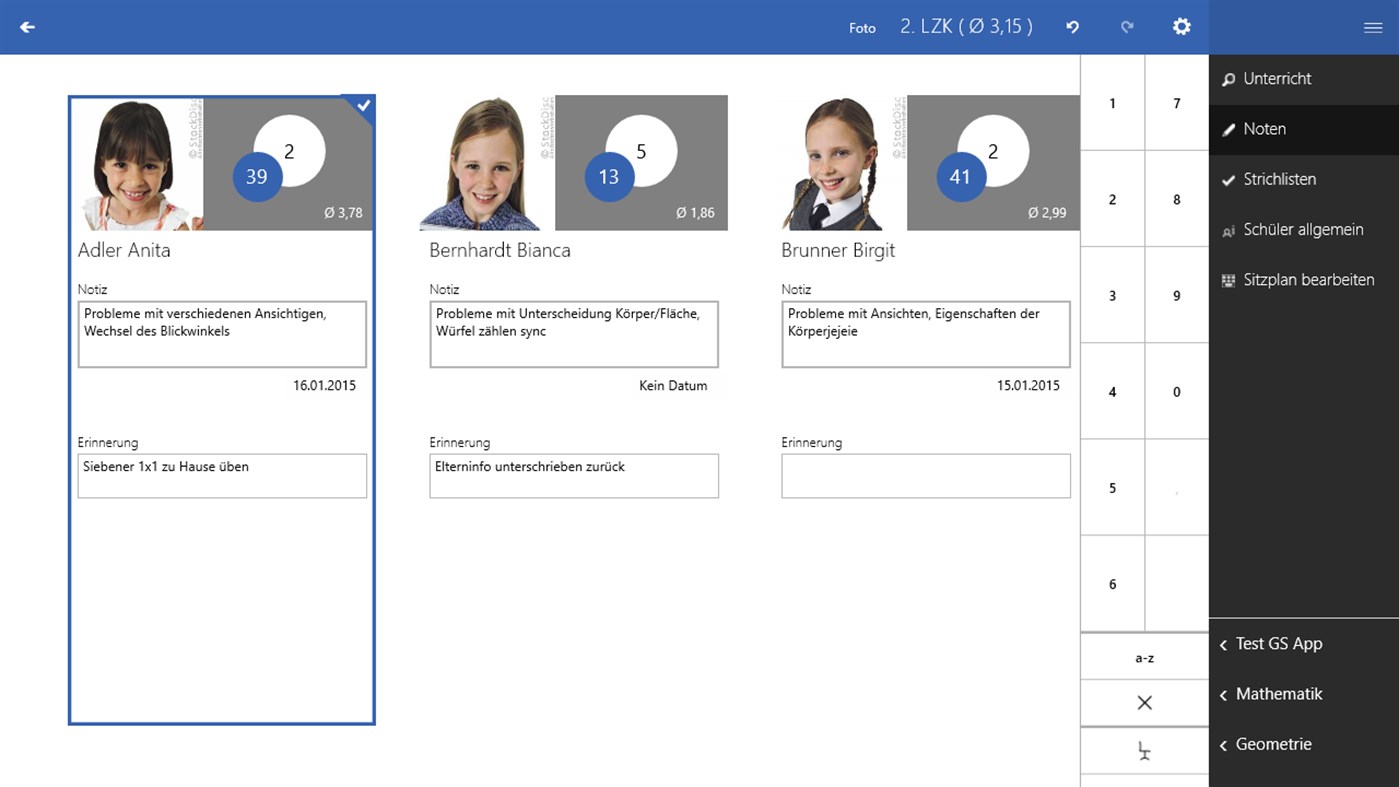Click the redo arrow icon
This screenshot has width=1399, height=787.
pyautogui.click(x=1127, y=27)
